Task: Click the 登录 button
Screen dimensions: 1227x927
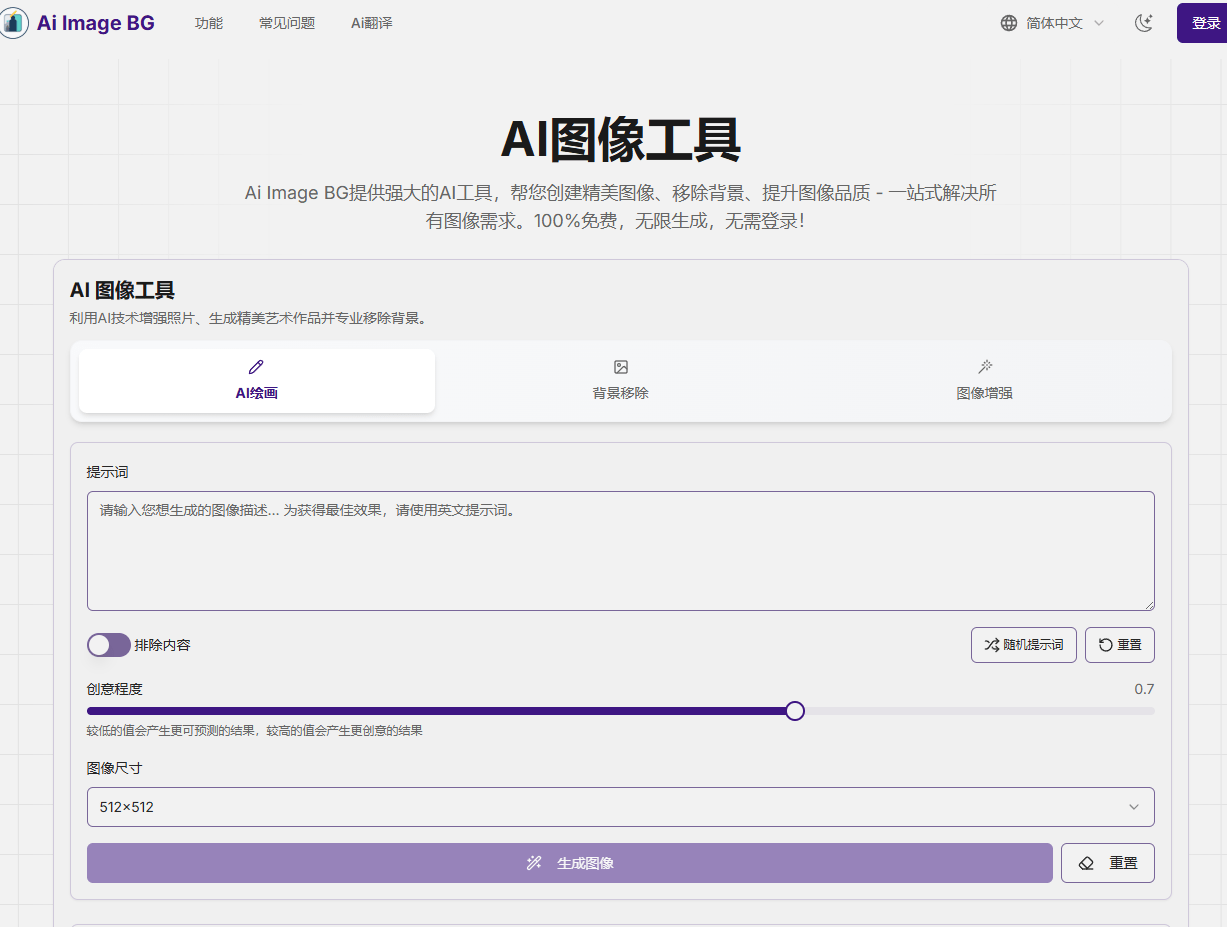Action: pos(1205,22)
